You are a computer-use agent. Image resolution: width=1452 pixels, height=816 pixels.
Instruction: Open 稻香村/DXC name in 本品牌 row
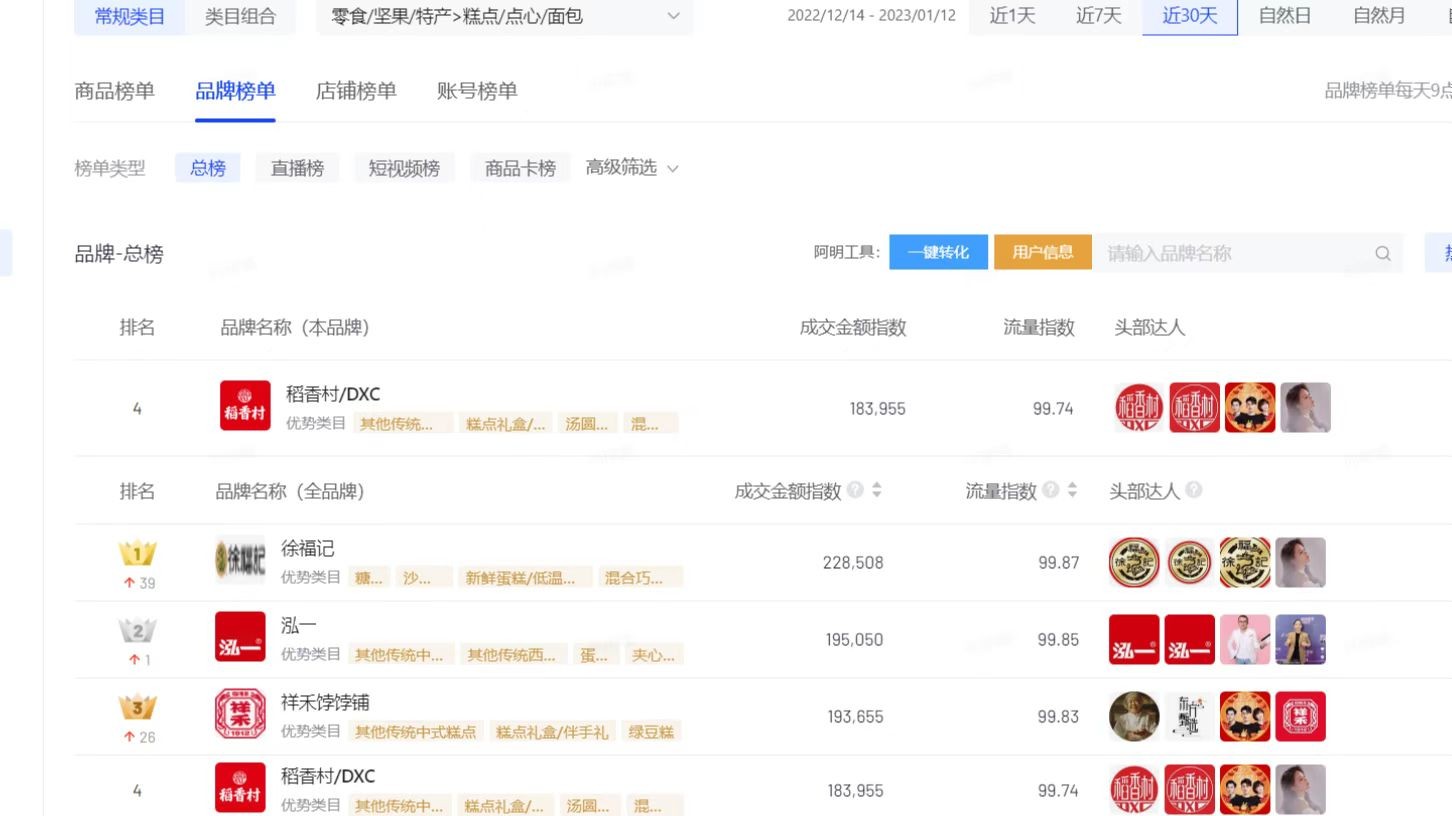pos(333,394)
